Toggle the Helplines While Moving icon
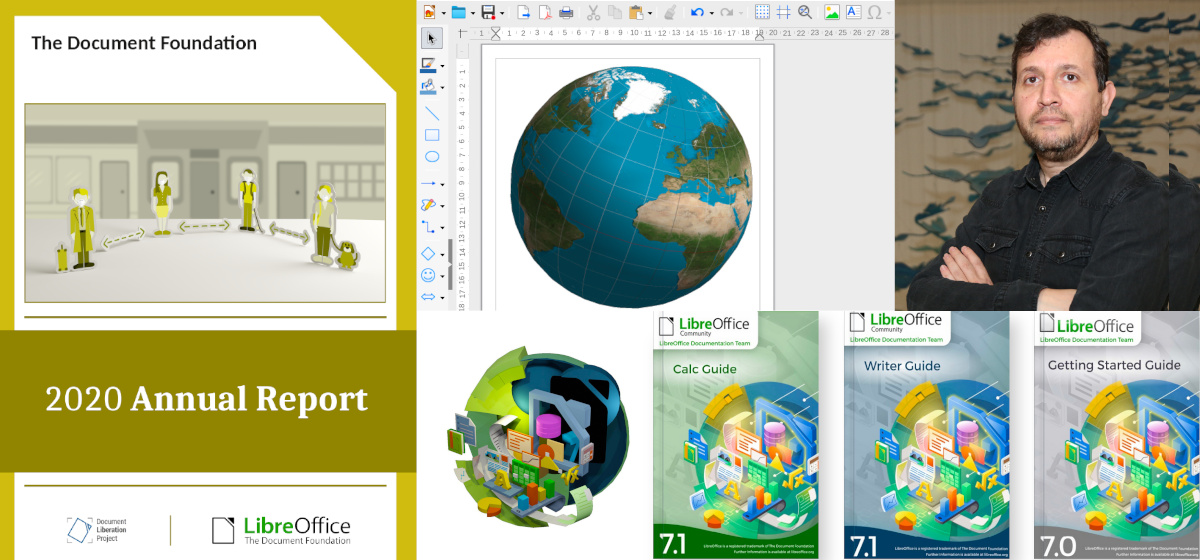 (x=784, y=12)
